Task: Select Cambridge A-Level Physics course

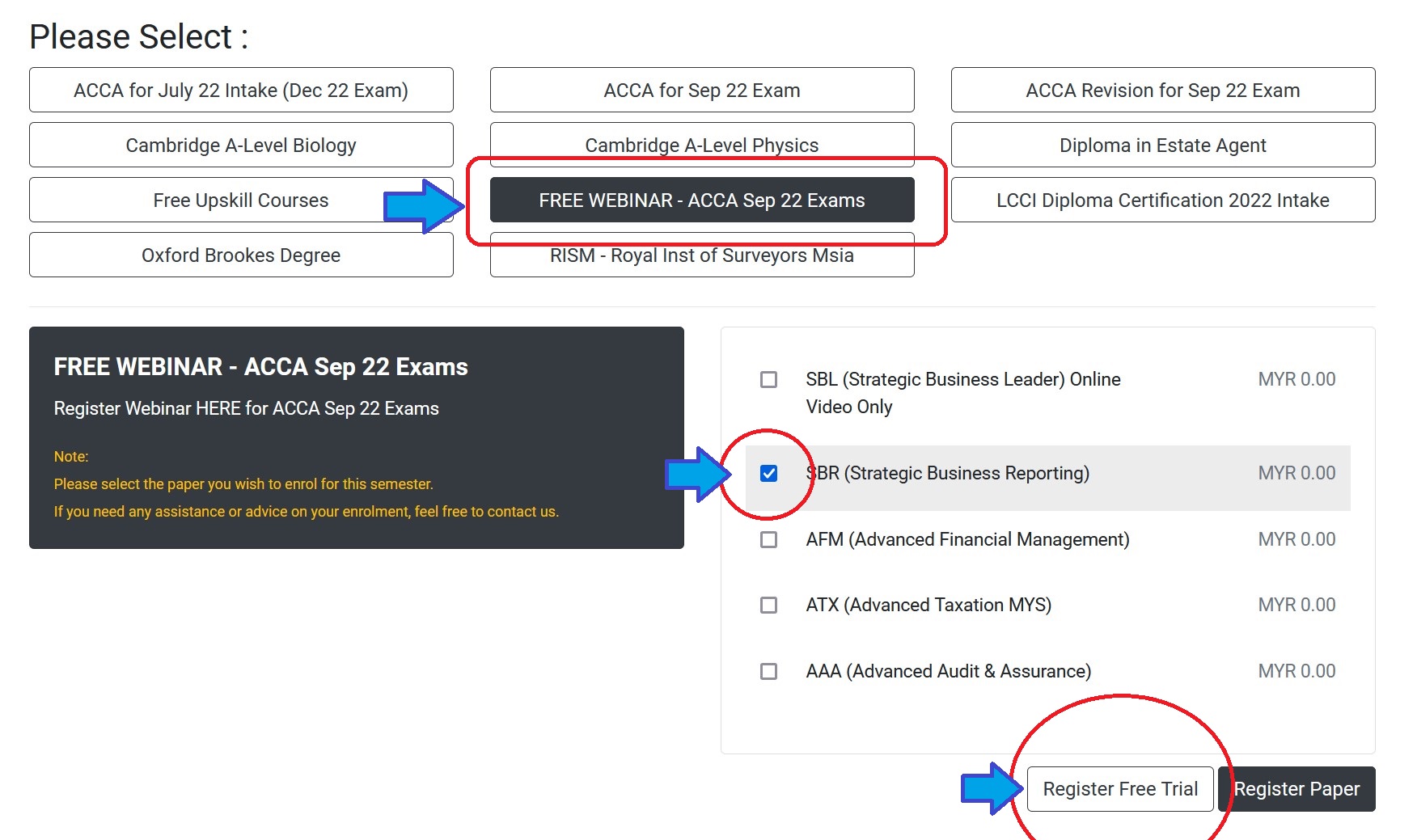Action: [702, 145]
